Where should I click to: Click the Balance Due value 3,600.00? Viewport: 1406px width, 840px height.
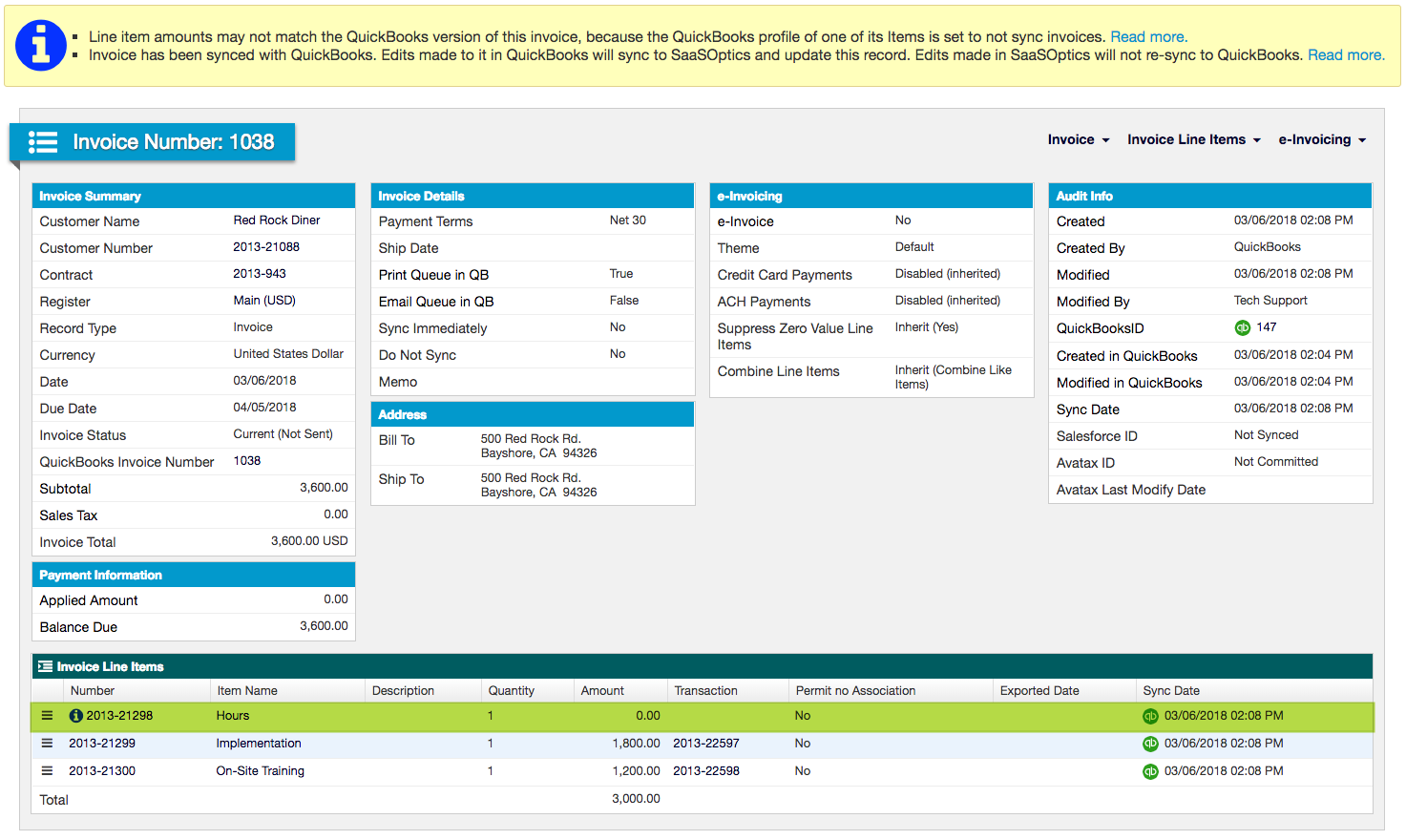point(324,625)
